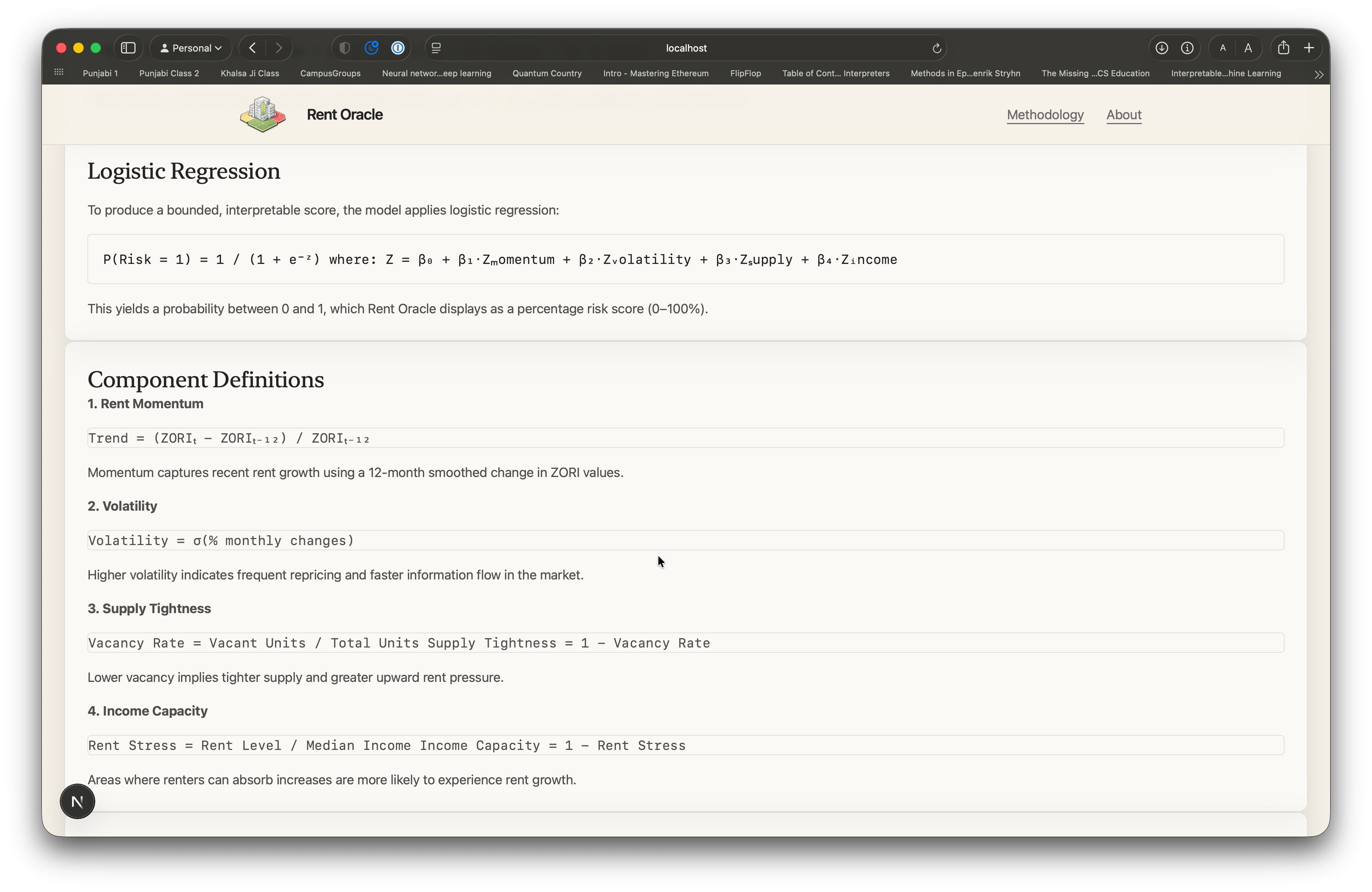Open the downloads icon in toolbar
1372x892 pixels.
pos(1162,48)
